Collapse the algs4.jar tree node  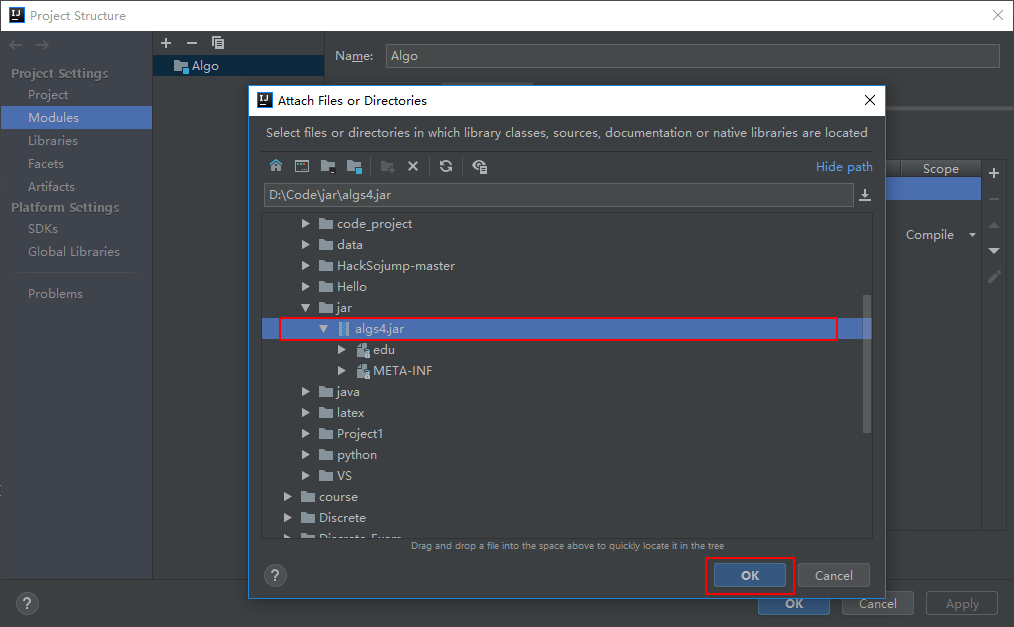click(324, 329)
